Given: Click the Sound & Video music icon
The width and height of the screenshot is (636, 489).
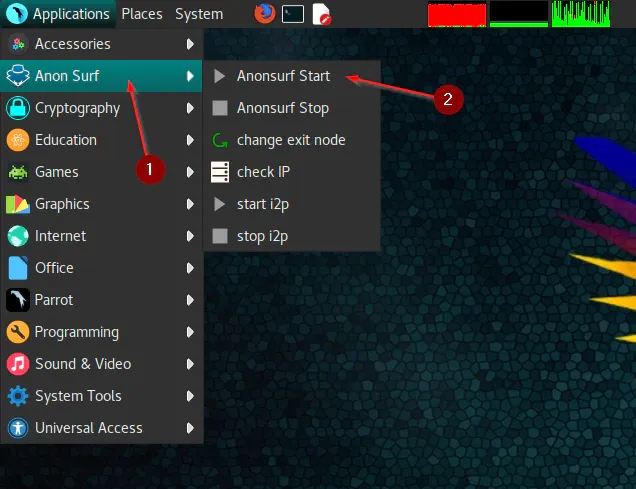Looking at the screenshot, I should (18, 364).
